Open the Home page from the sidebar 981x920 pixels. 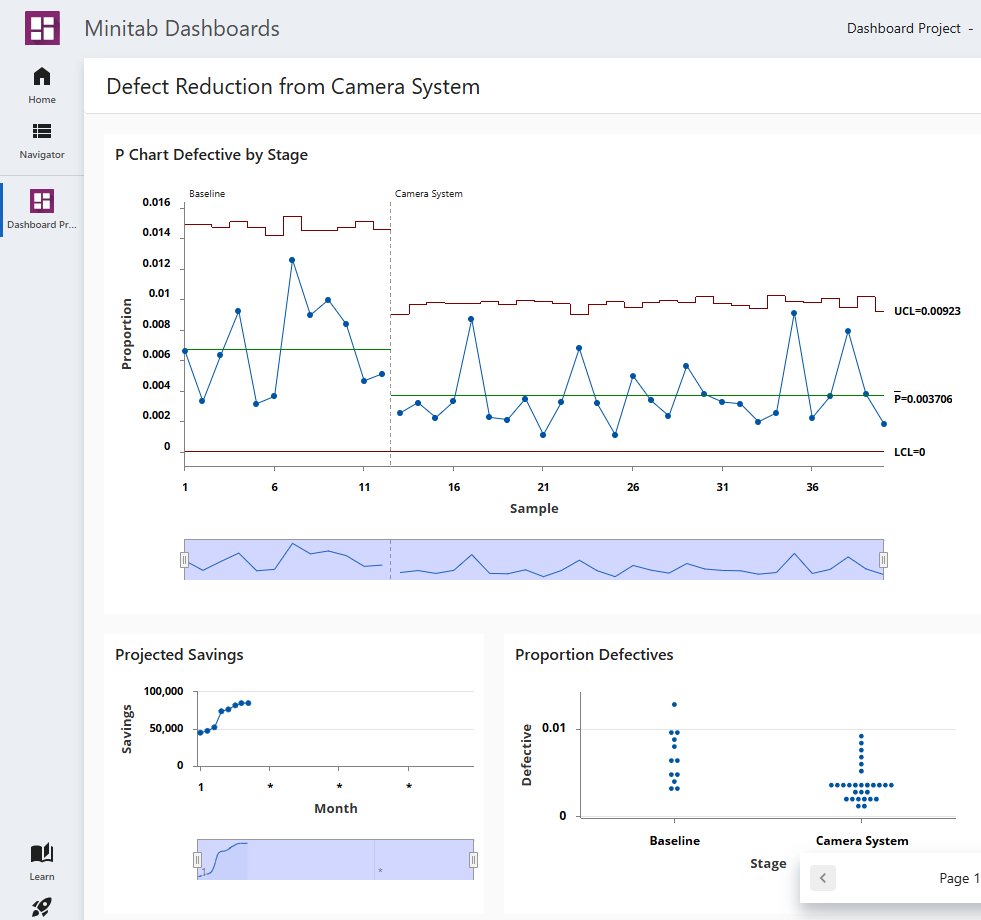[x=41, y=84]
